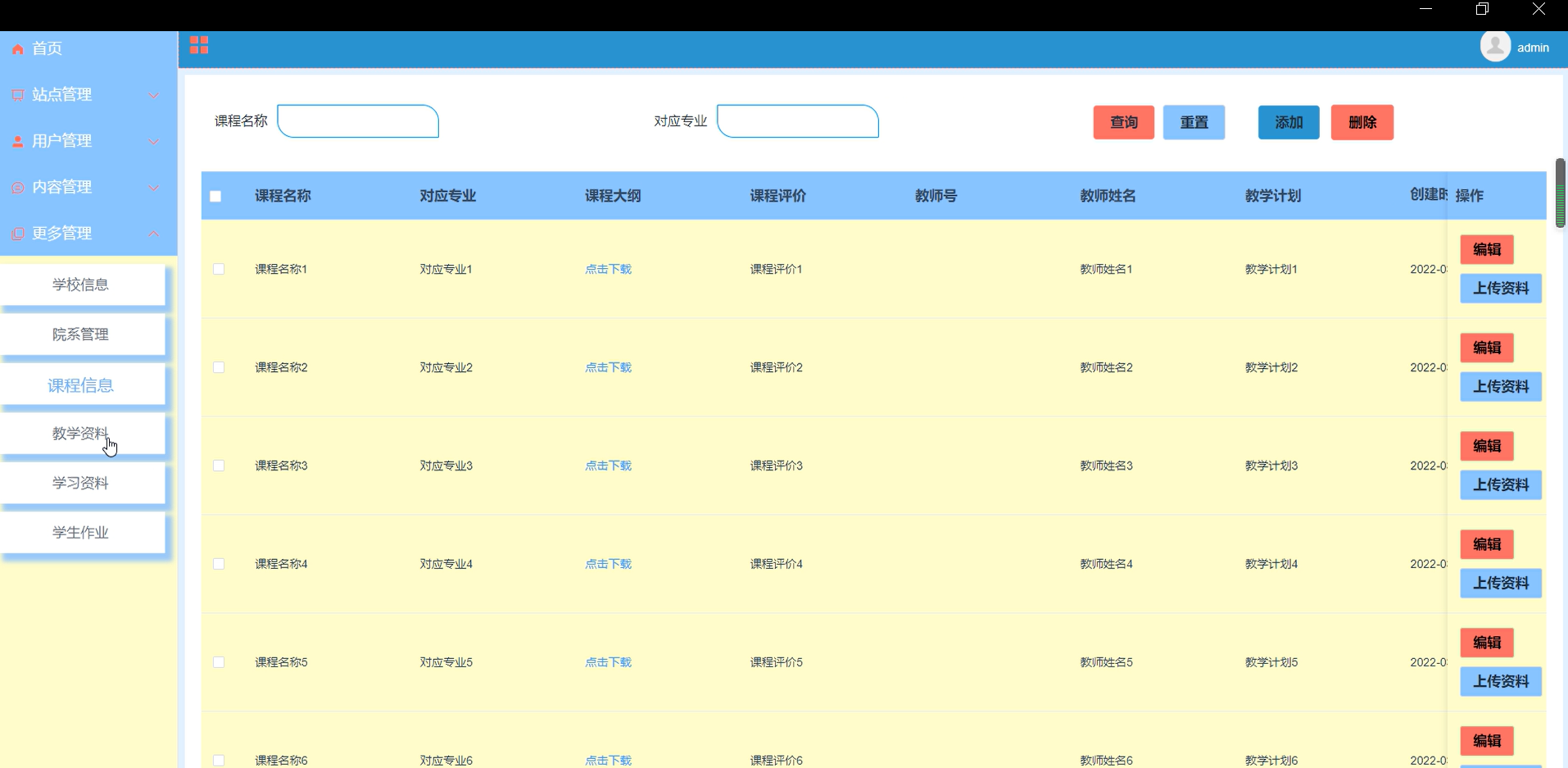Download syllabus via 点击下载 for 课程名称3
The image size is (1568, 768).
click(x=608, y=466)
